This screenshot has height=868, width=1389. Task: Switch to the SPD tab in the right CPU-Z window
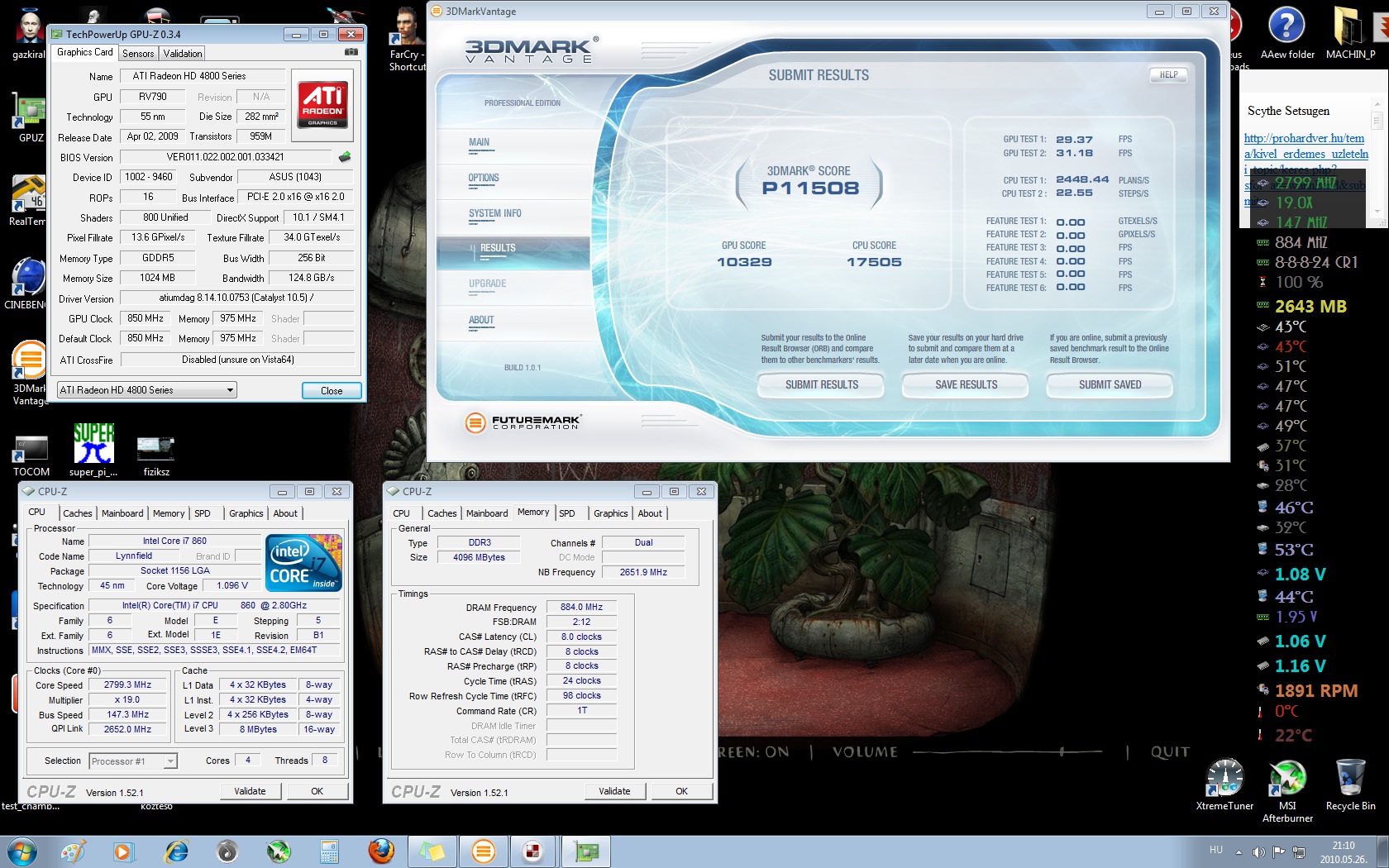point(567,513)
